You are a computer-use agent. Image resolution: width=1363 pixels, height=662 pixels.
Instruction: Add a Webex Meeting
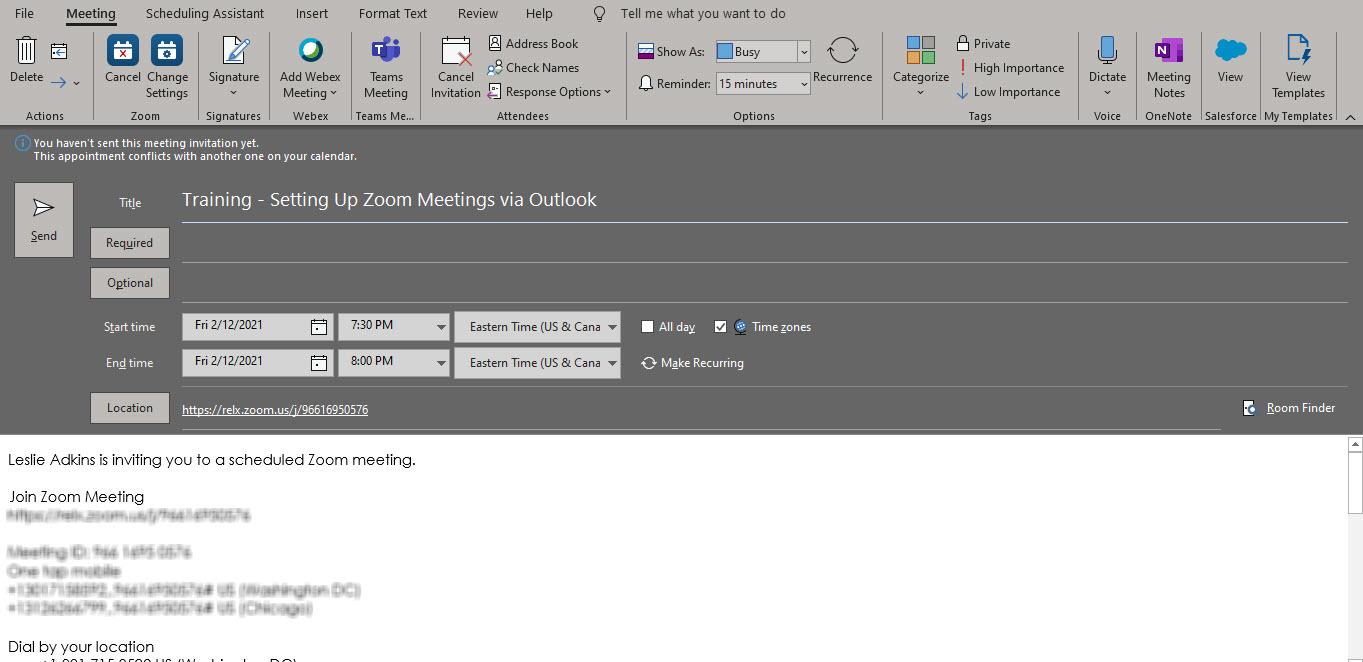point(310,67)
